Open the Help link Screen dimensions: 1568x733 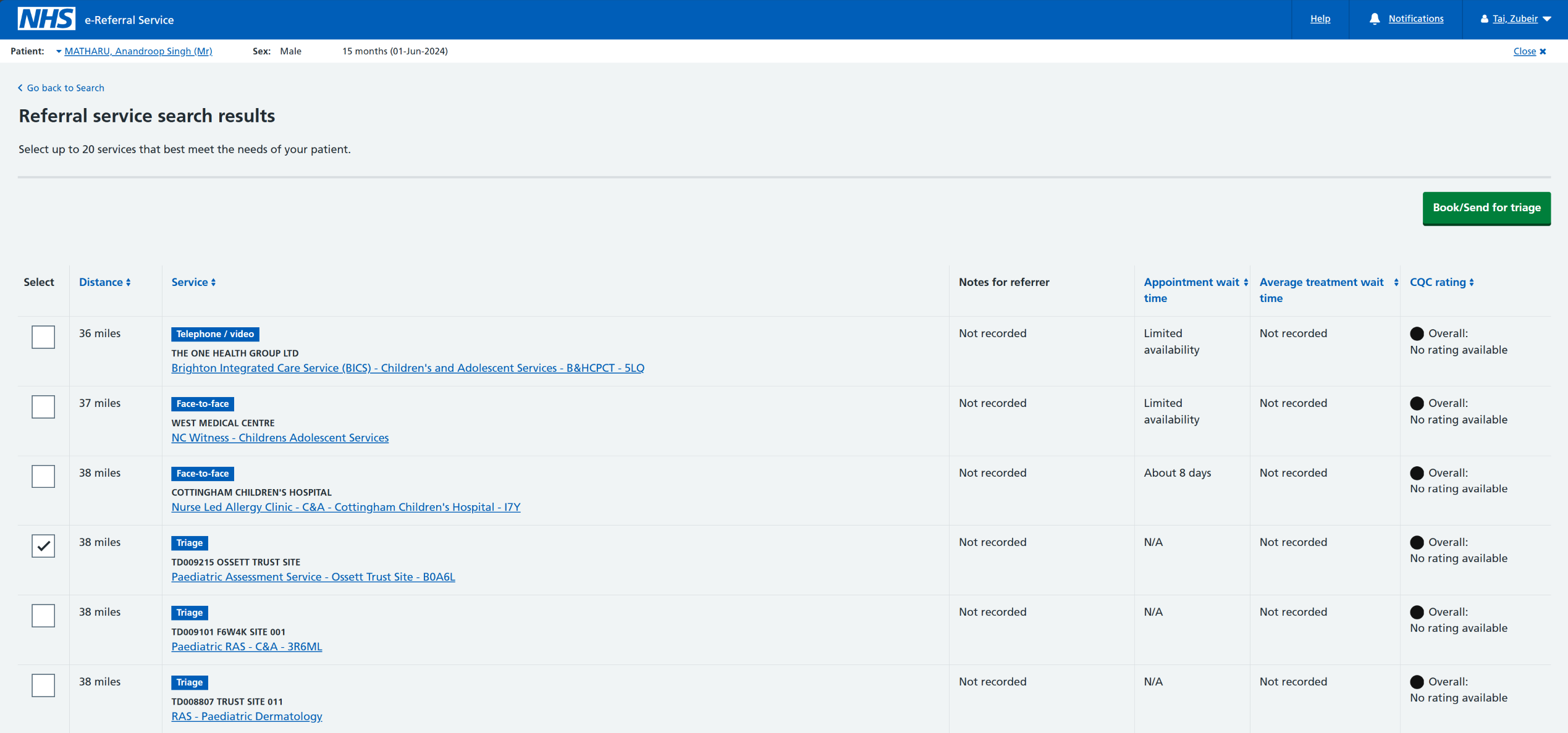coord(1320,19)
